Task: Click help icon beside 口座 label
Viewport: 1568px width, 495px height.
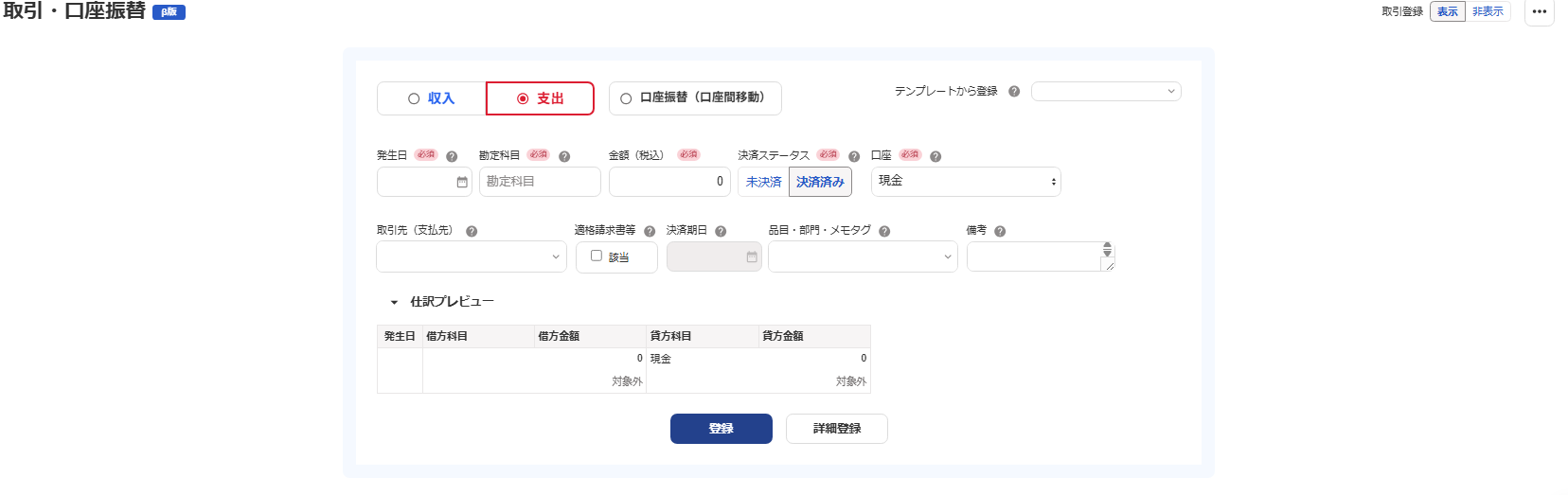Action: click(935, 156)
